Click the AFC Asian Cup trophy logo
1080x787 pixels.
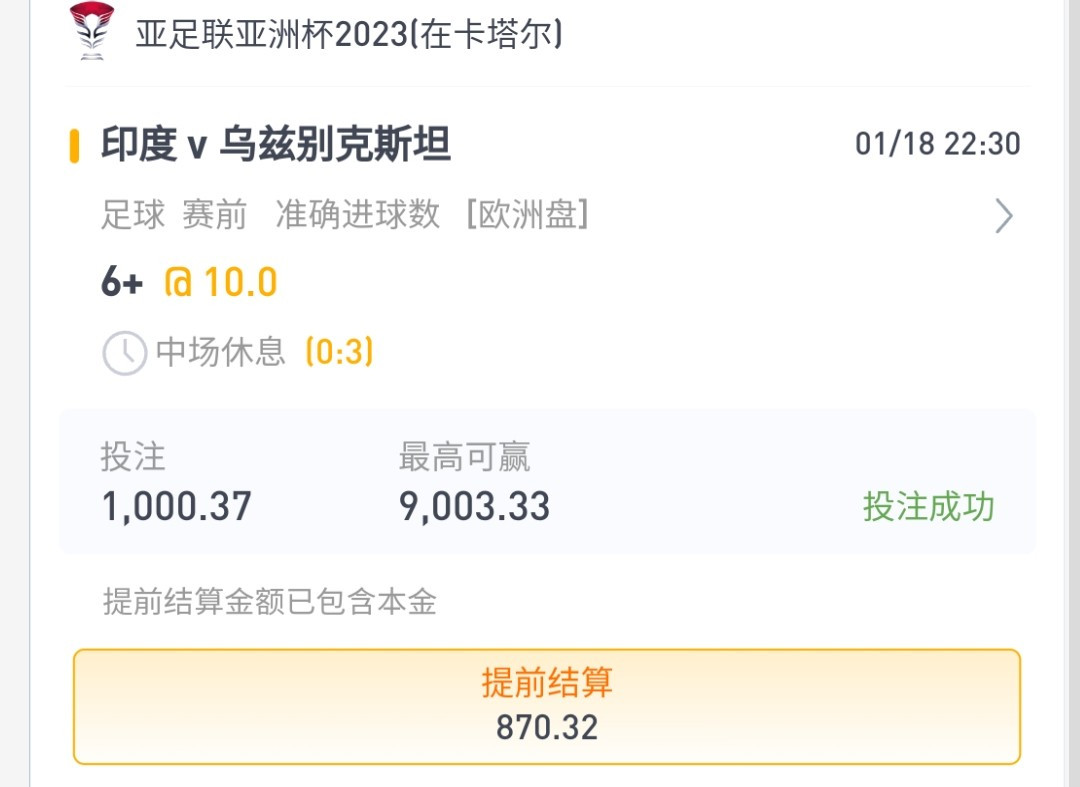click(92, 31)
